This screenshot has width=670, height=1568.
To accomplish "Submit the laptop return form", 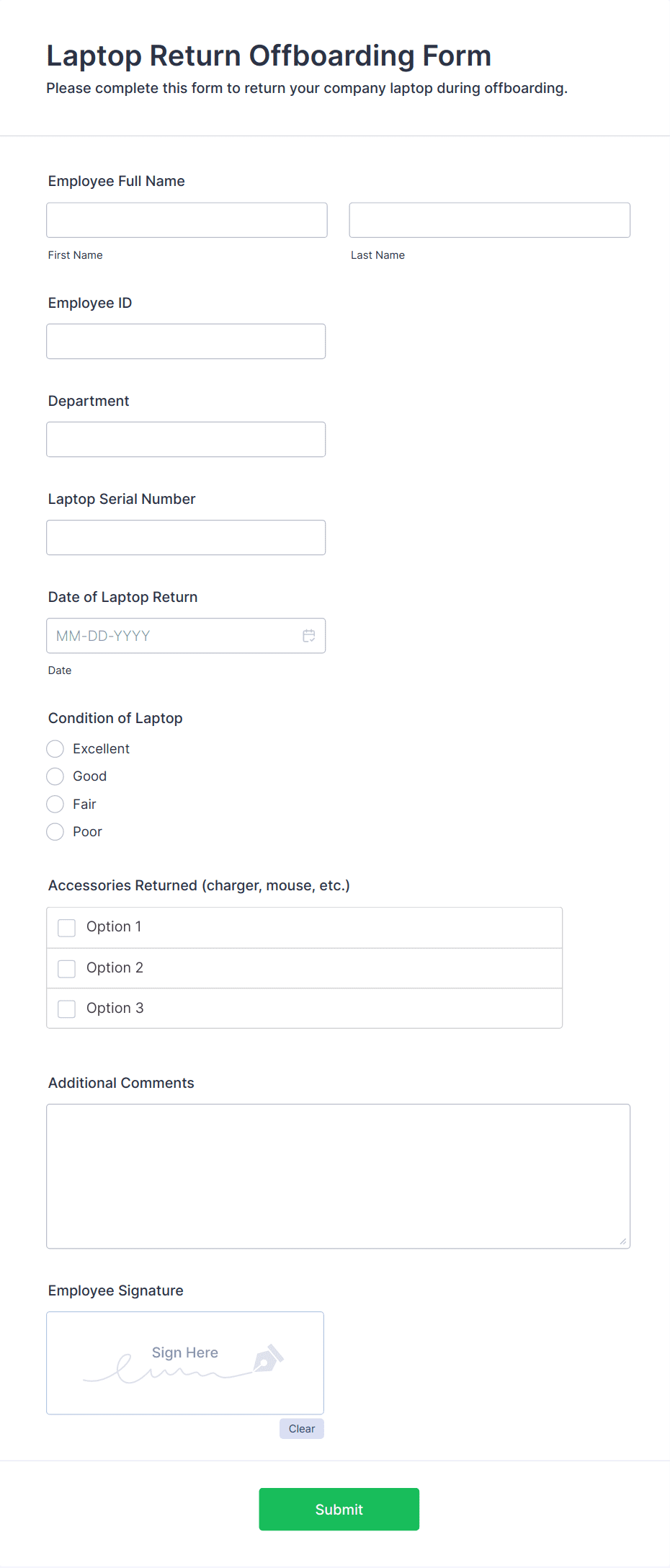I will [x=339, y=1509].
